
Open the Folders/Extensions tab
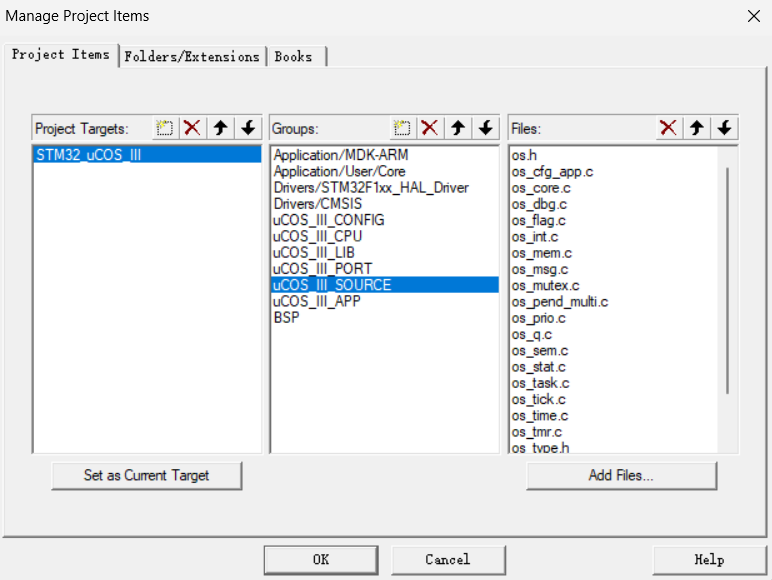coord(192,57)
